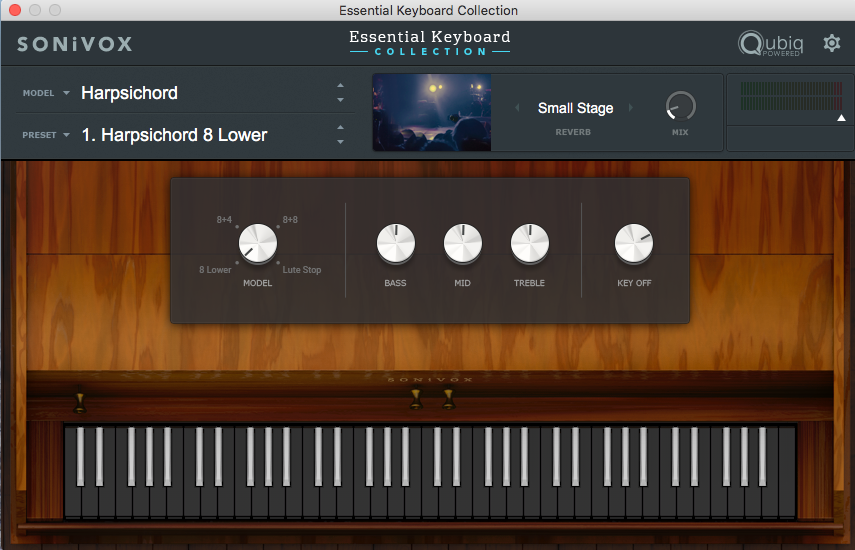Select next reverb with right arrow
The width and height of the screenshot is (855, 550).
point(631,108)
